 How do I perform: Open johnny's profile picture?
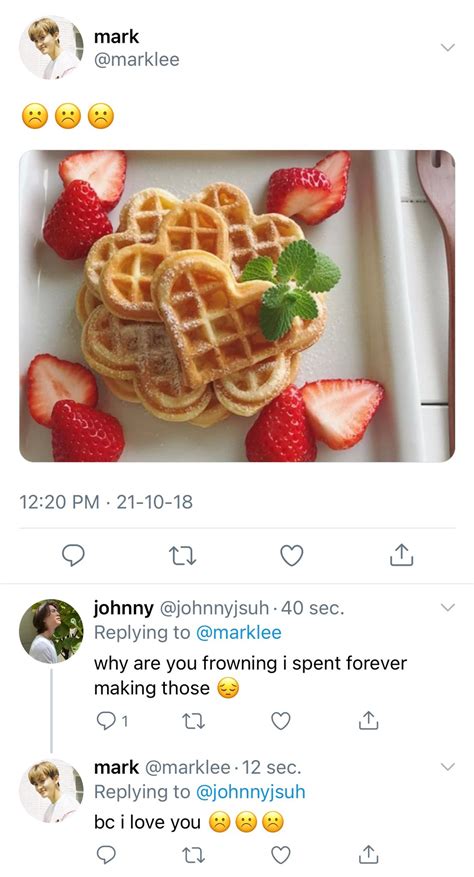(x=51, y=631)
